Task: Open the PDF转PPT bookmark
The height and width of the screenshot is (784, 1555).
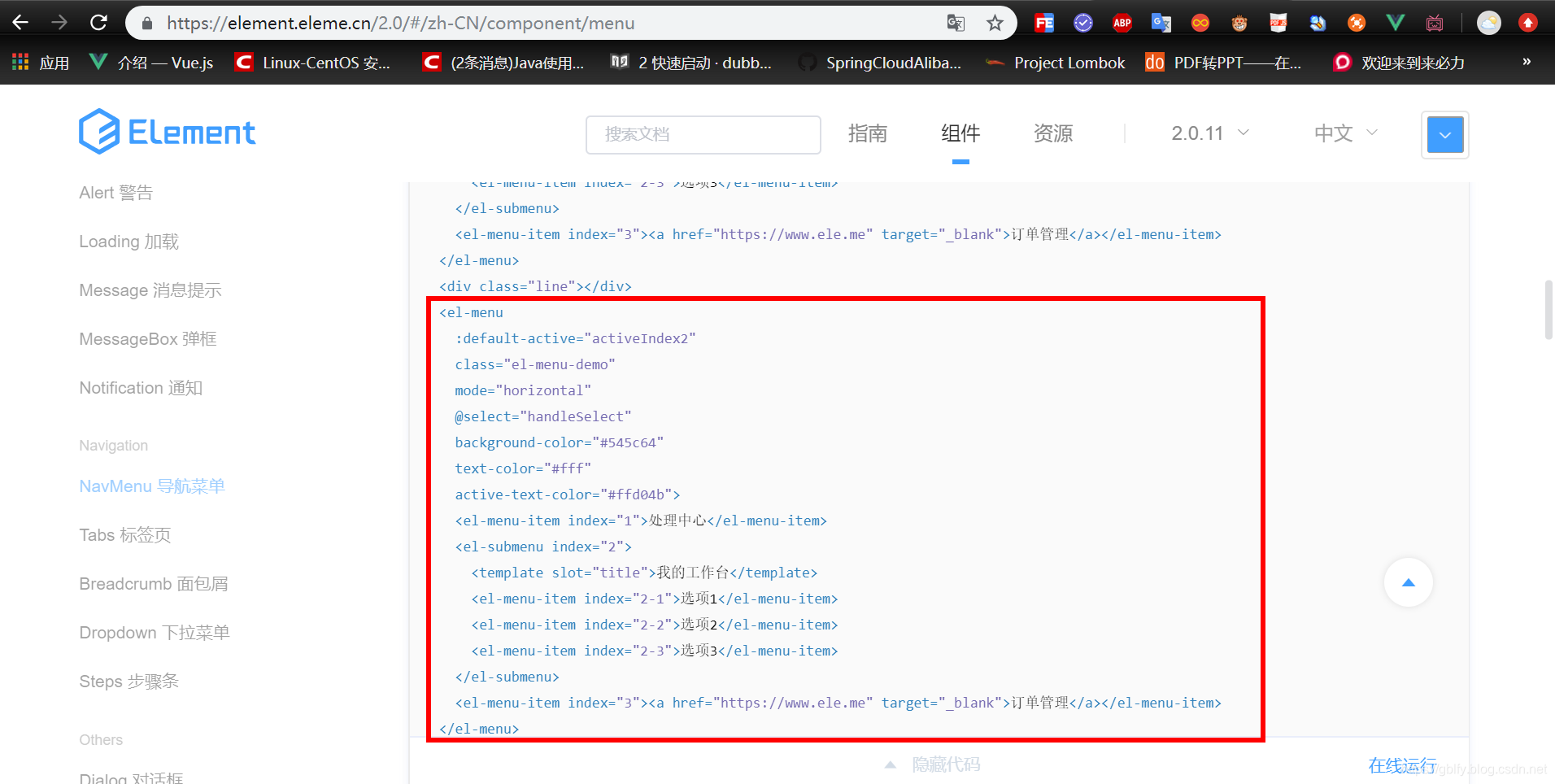Action: click(1223, 63)
